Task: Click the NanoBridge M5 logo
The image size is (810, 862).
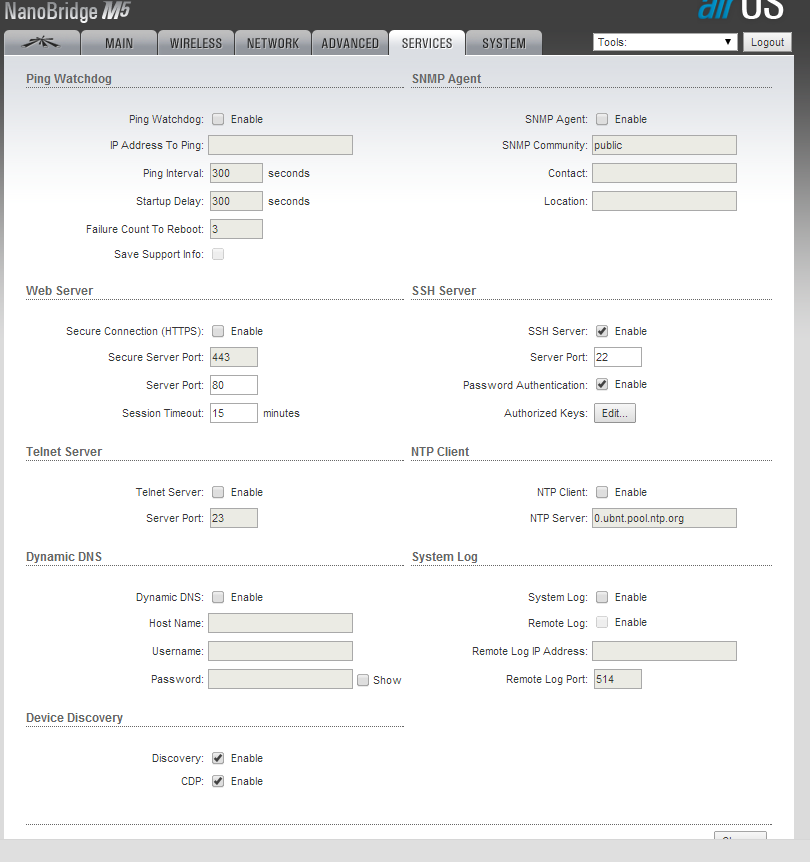Action: pos(68,12)
